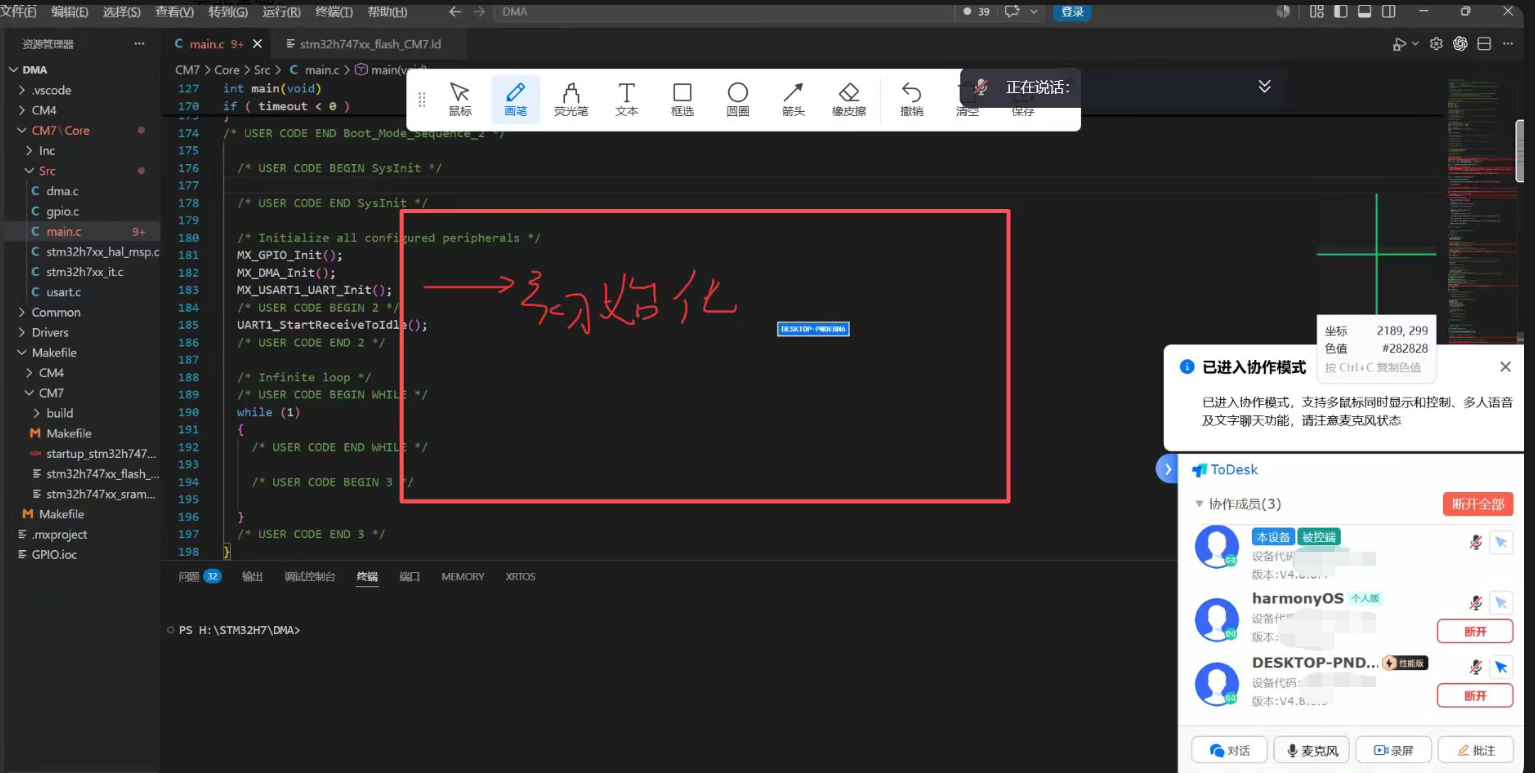
Task: Click the 麦克风 microphone button
Action: 1312,750
